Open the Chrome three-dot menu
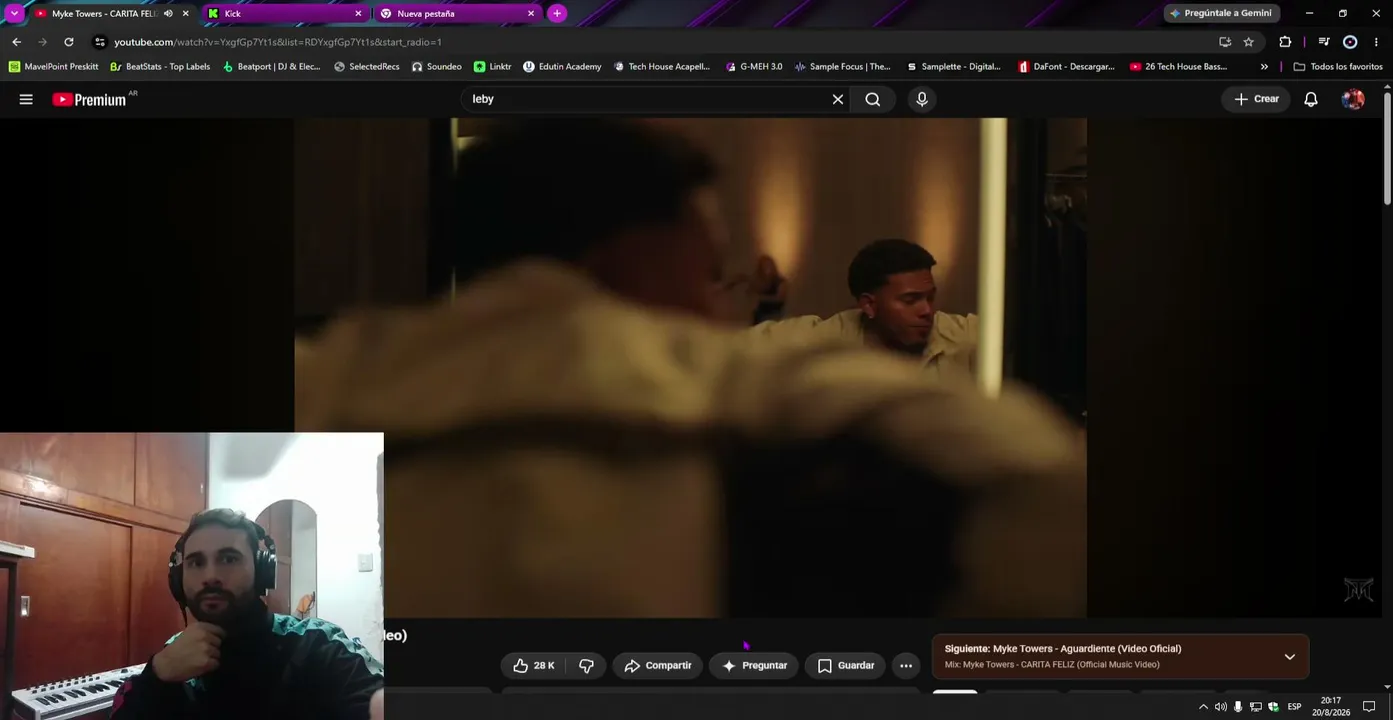 [1377, 42]
